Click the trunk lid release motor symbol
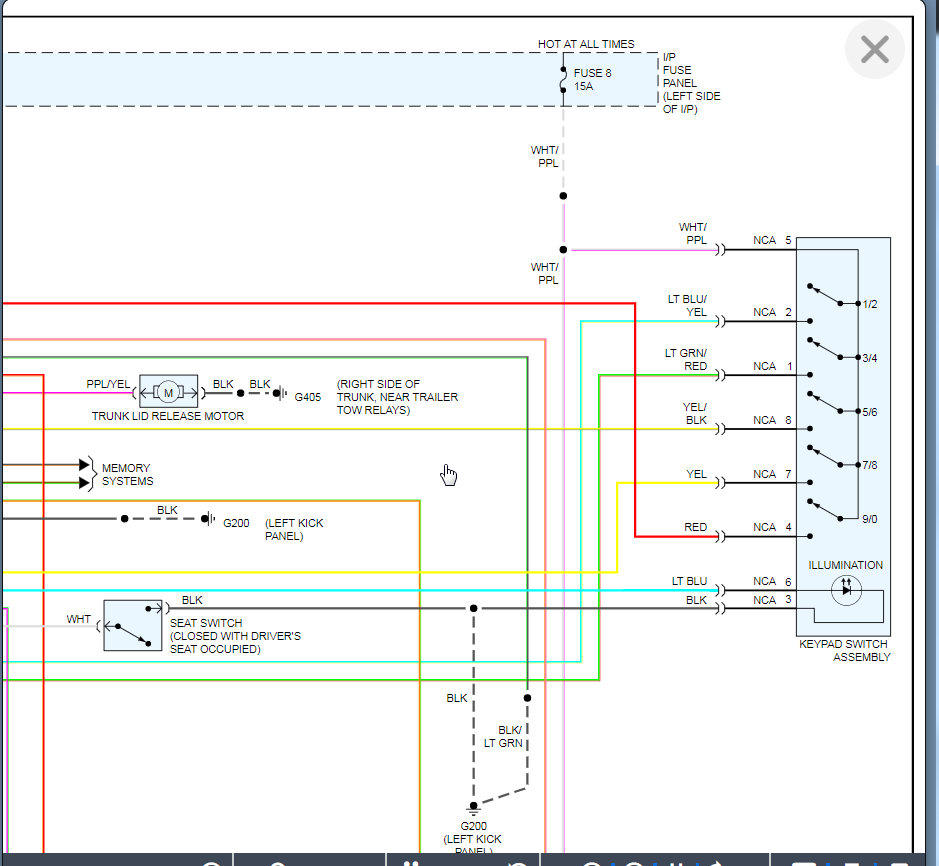 [x=168, y=390]
